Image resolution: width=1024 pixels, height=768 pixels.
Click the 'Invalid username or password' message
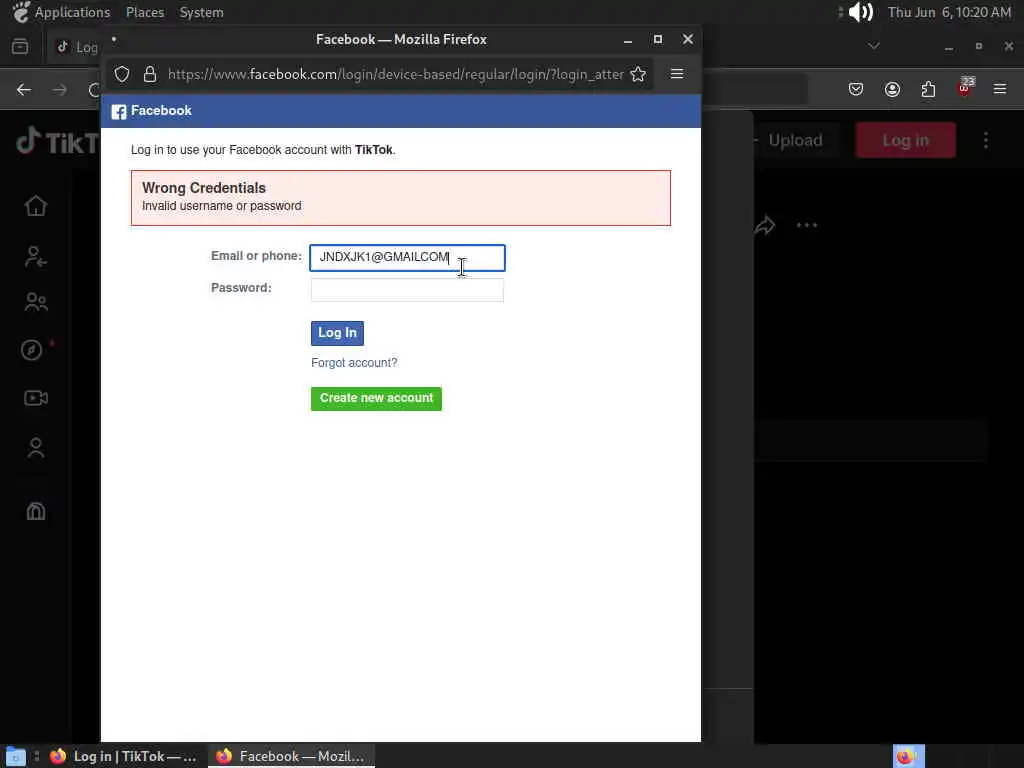pyautogui.click(x=221, y=206)
